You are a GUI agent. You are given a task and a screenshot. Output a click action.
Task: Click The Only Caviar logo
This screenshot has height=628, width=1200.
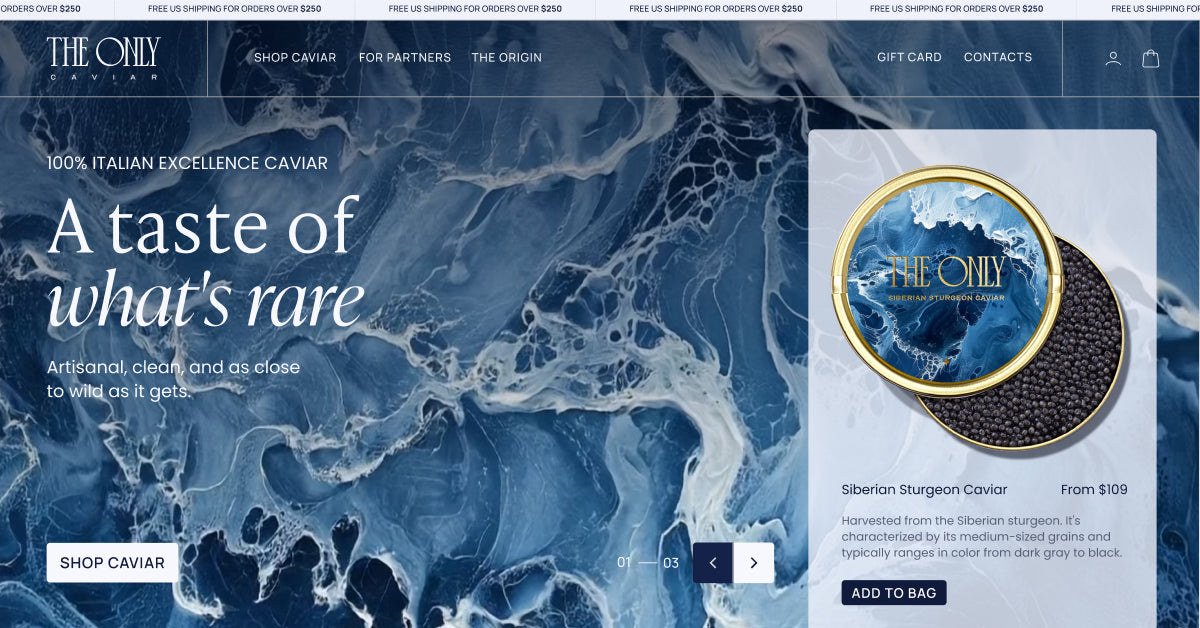(x=103, y=58)
